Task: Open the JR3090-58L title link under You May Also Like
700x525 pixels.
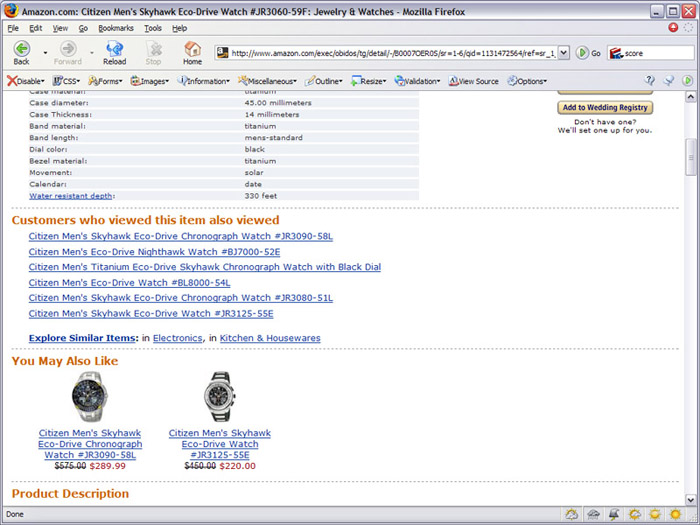Action: 90,444
